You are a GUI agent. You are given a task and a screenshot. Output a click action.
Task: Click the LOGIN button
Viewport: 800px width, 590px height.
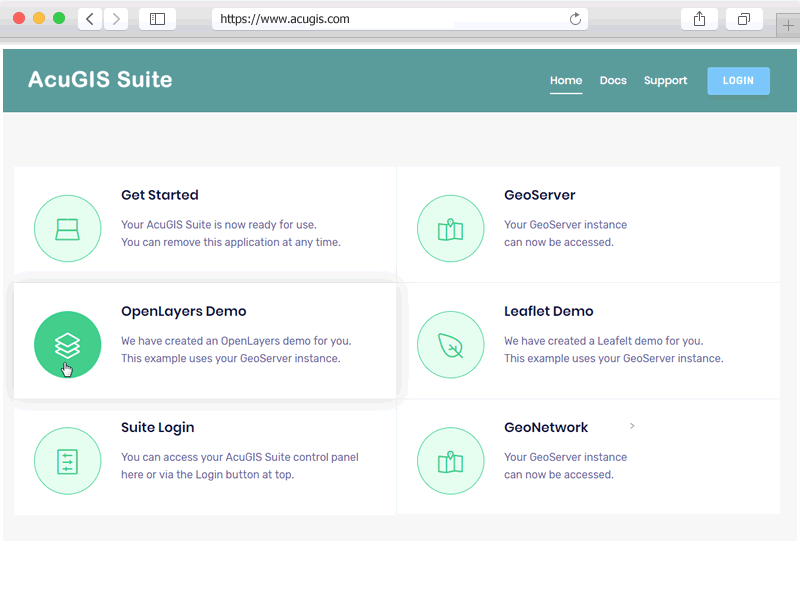(x=738, y=81)
